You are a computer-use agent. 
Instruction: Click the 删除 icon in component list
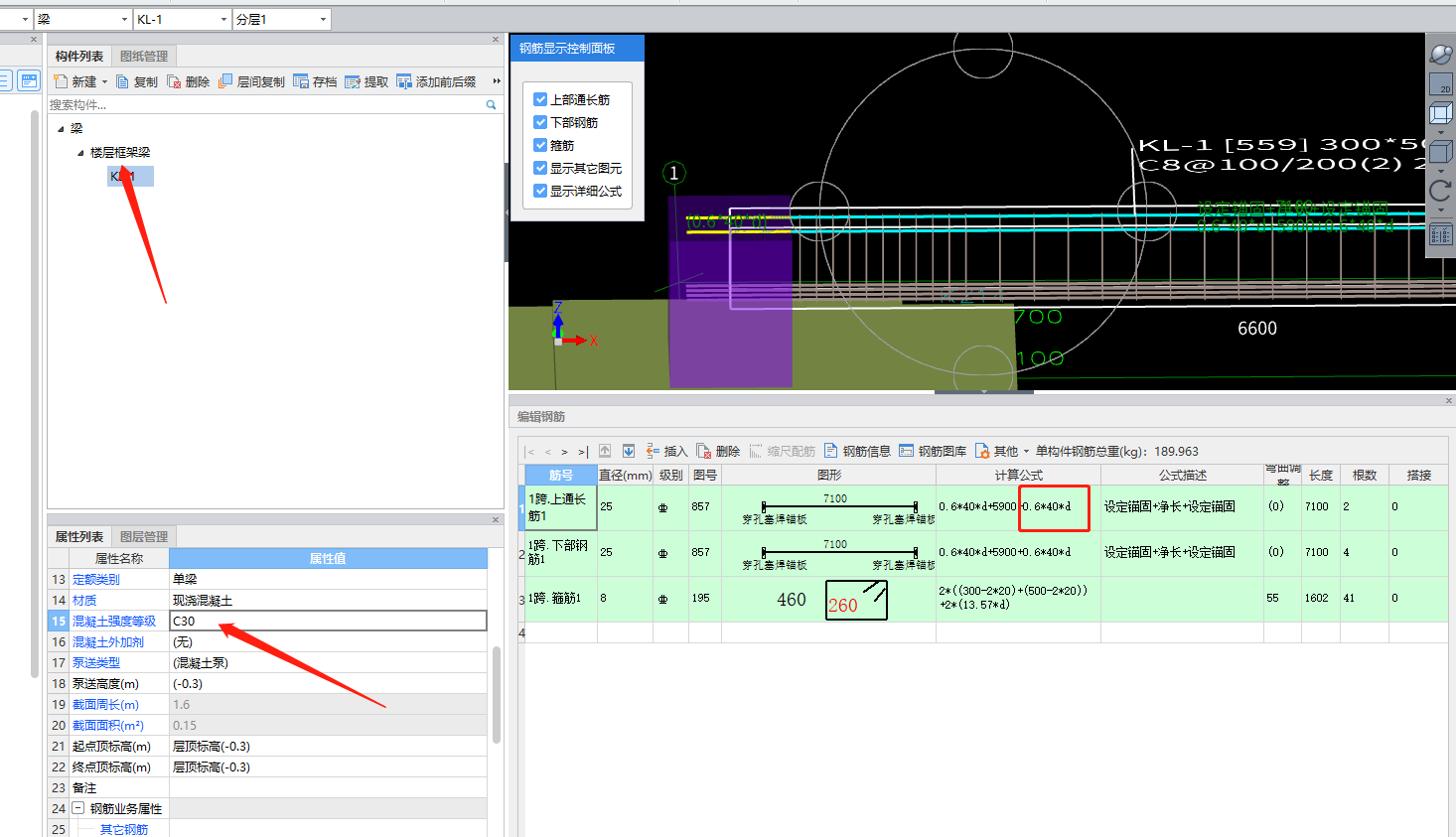pyautogui.click(x=174, y=81)
